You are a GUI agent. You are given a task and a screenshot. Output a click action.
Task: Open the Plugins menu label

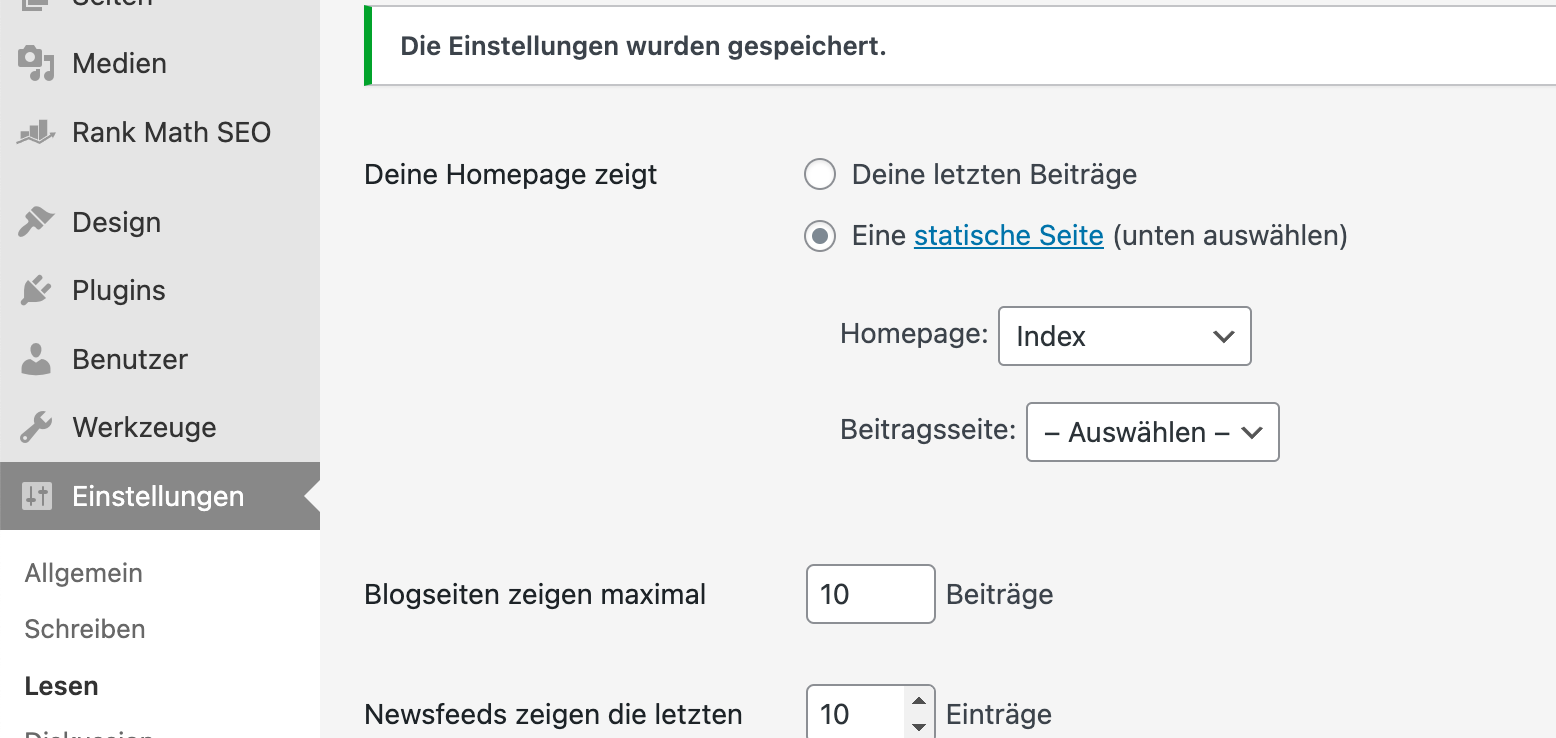point(119,291)
